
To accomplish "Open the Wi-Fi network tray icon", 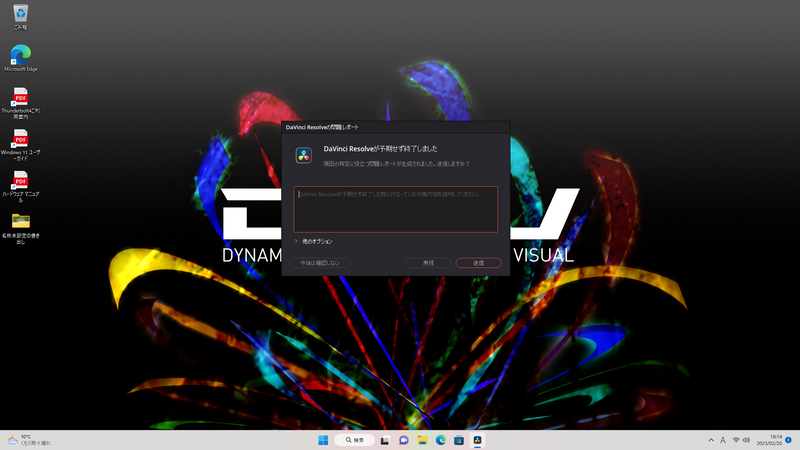I will (736, 440).
